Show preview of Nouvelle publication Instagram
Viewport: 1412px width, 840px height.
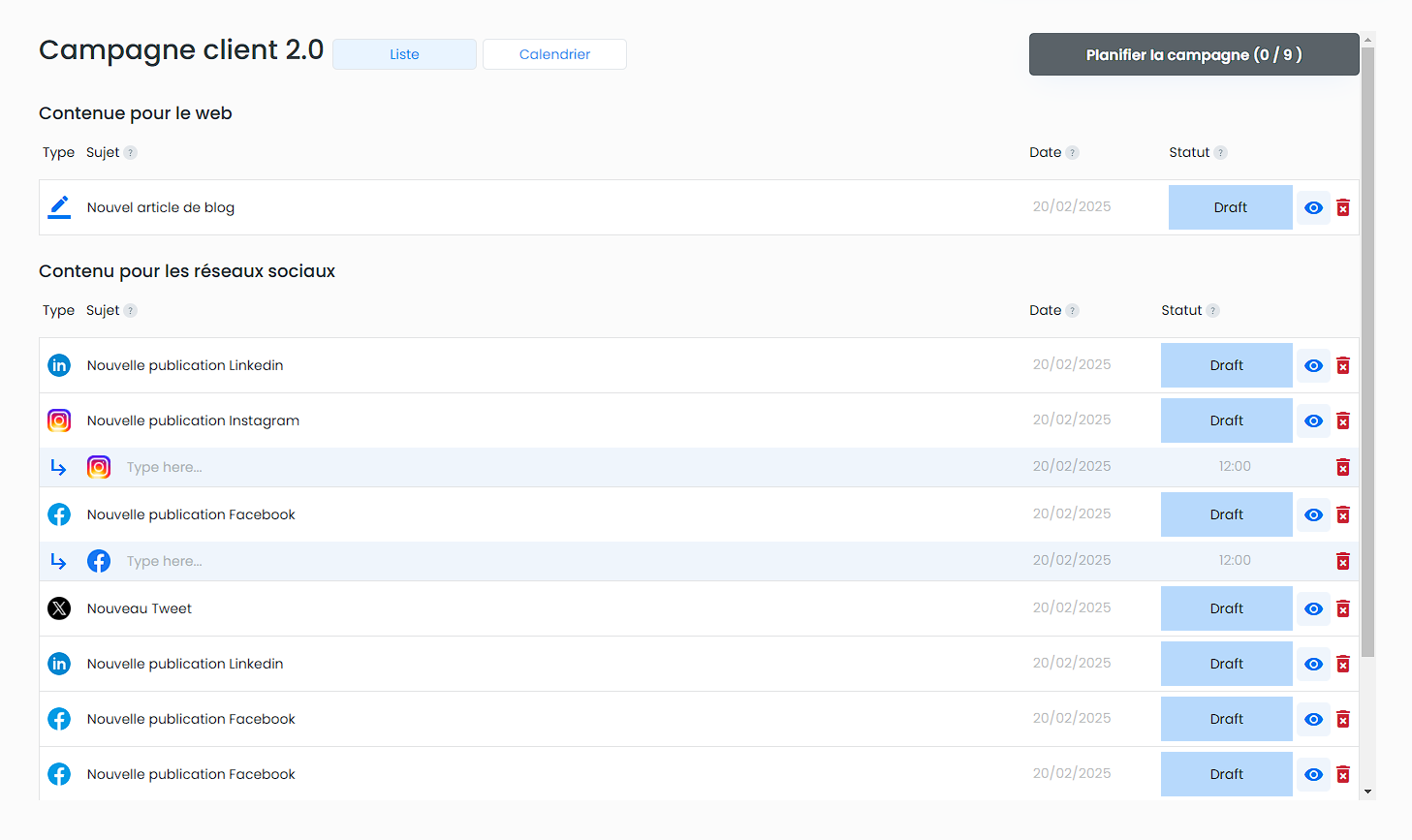point(1313,421)
